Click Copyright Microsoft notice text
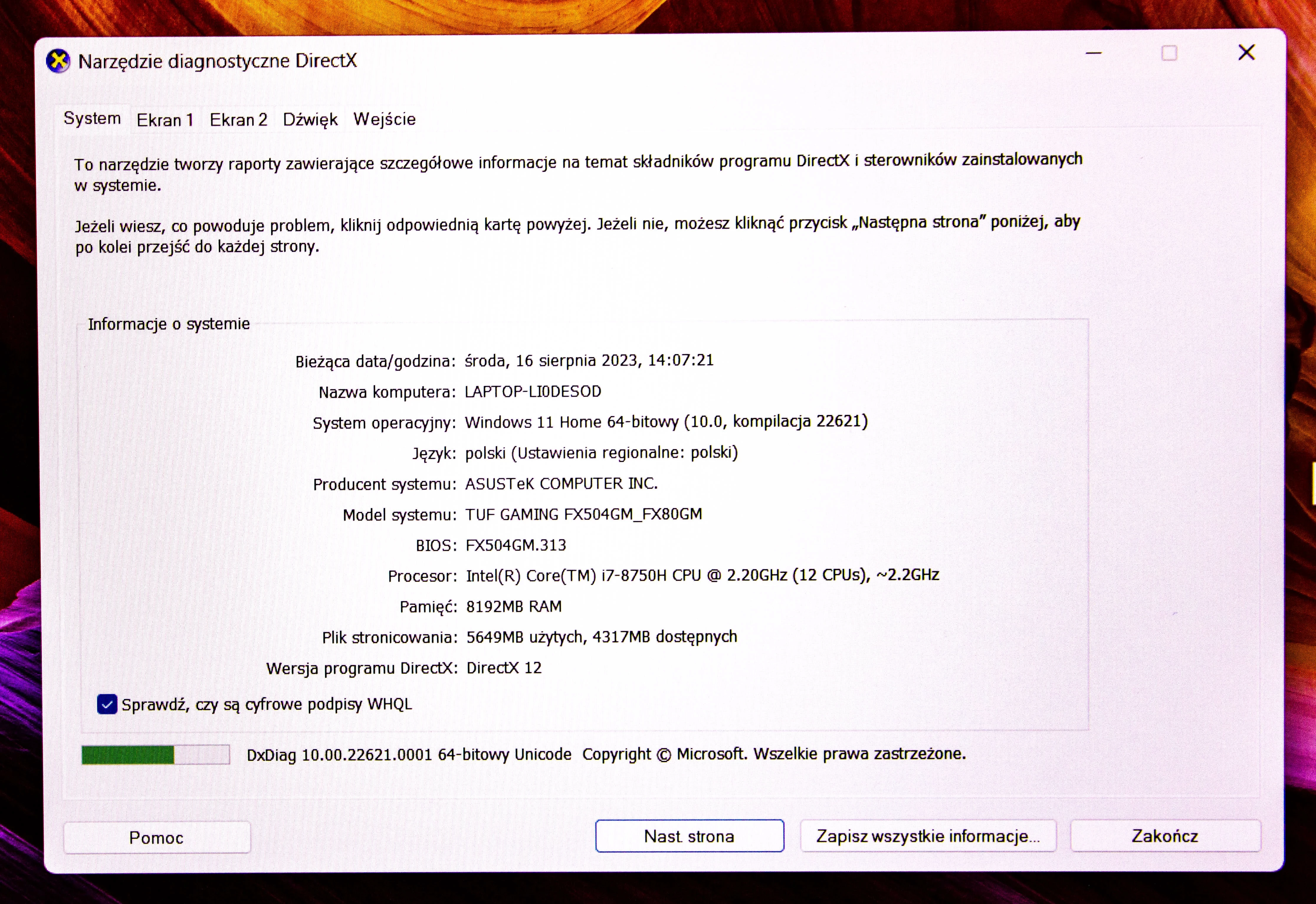This screenshot has height=904, width=1316. pyautogui.click(x=774, y=755)
